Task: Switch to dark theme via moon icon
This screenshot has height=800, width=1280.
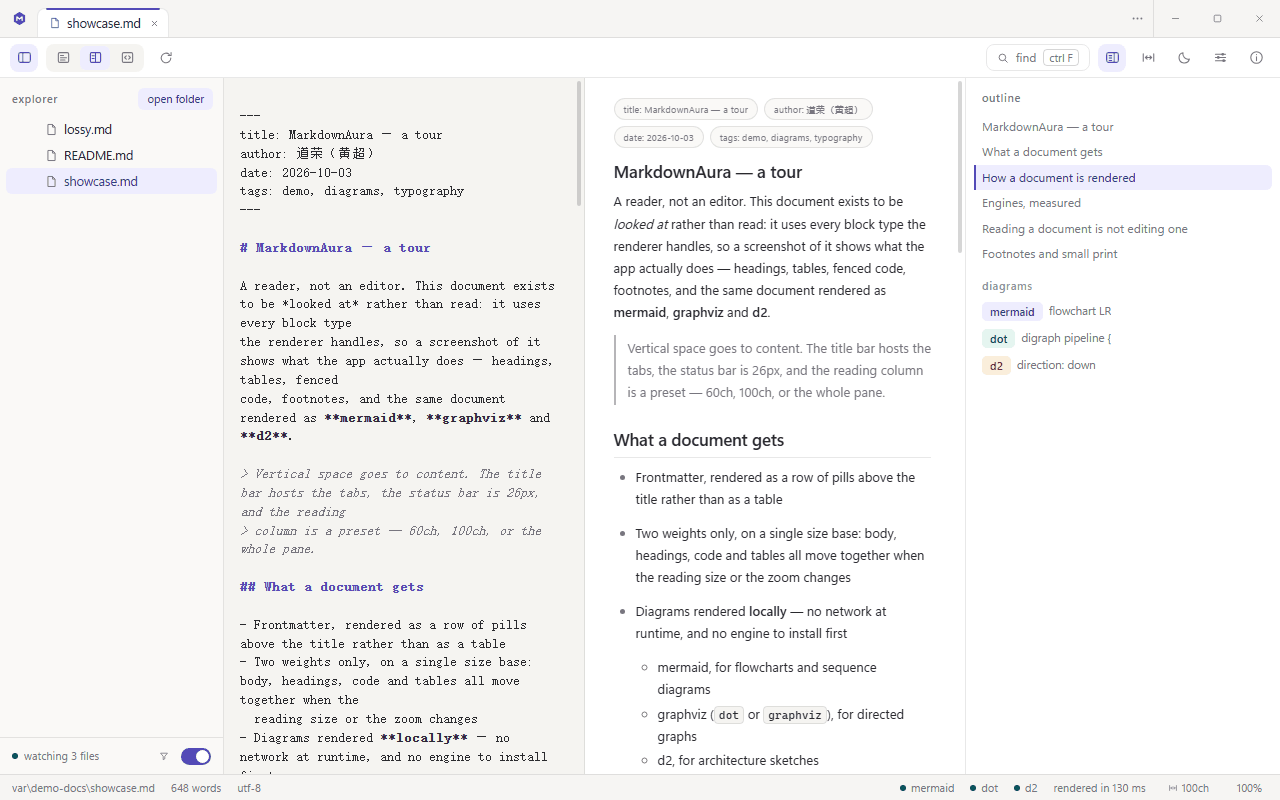Action: (x=1184, y=58)
